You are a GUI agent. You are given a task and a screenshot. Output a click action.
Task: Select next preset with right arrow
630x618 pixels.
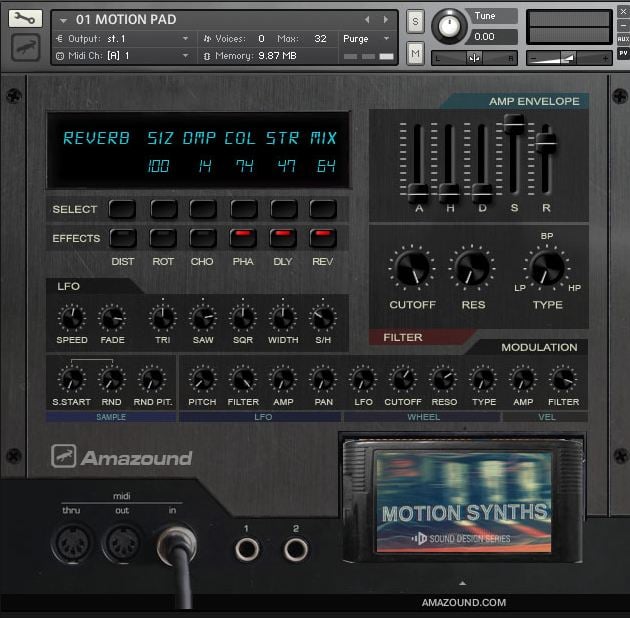pyautogui.click(x=386, y=19)
